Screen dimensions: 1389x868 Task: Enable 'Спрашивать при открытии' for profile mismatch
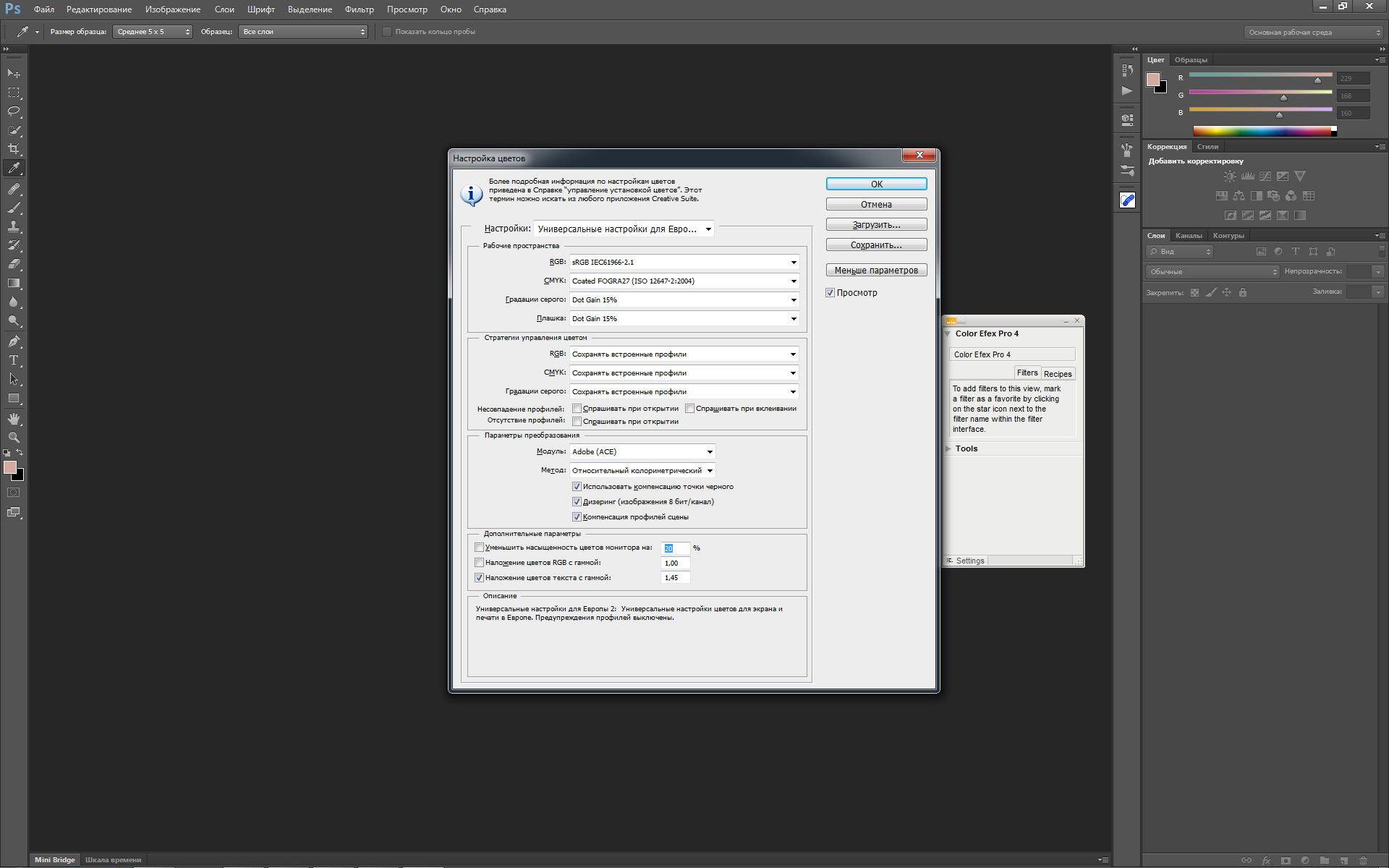click(577, 409)
